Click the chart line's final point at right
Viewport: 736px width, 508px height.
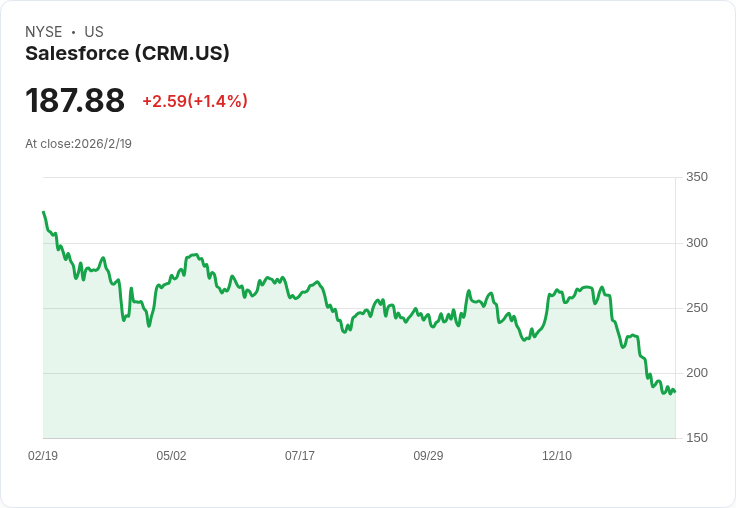pos(675,391)
